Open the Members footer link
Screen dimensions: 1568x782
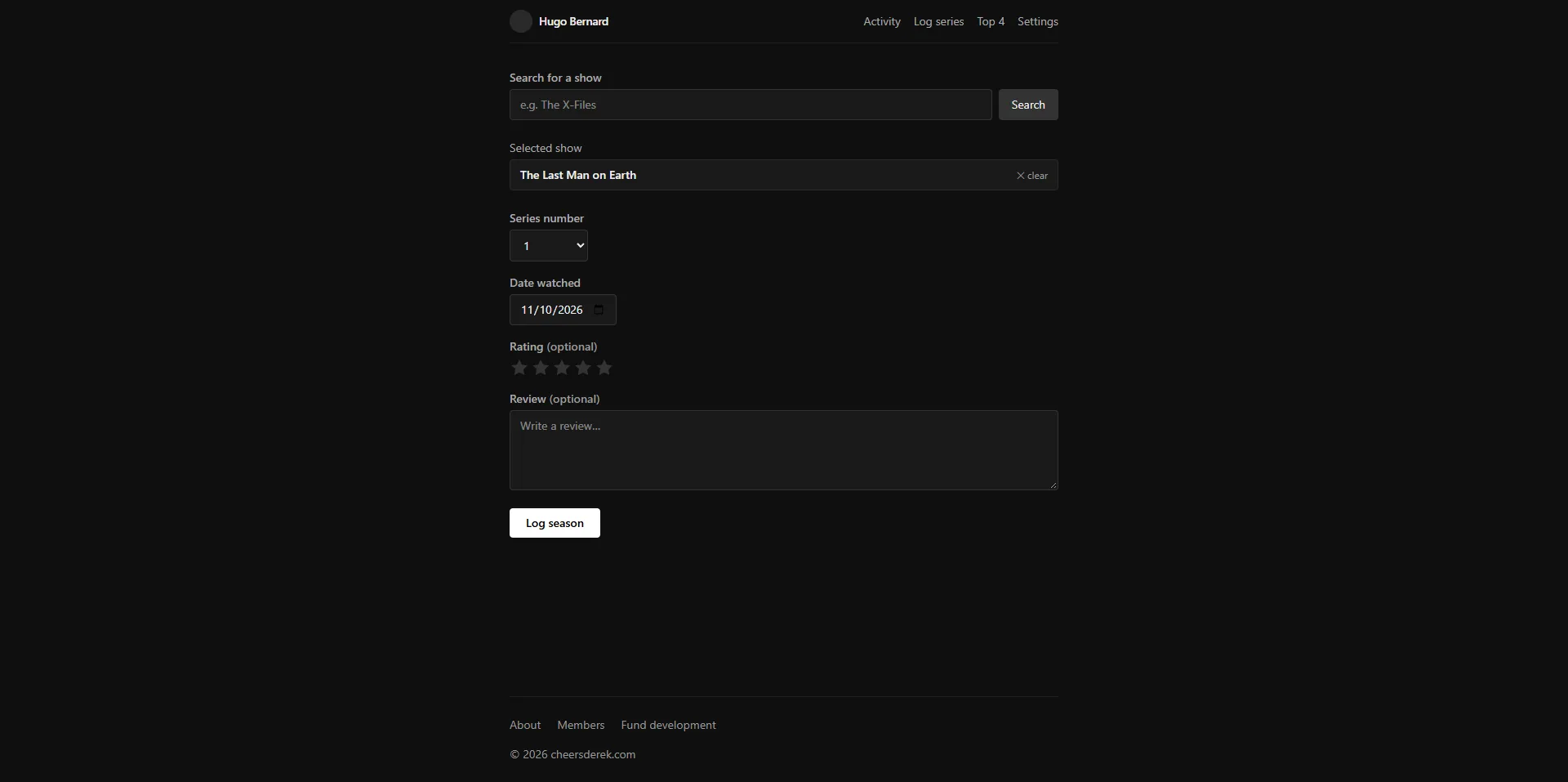581,725
